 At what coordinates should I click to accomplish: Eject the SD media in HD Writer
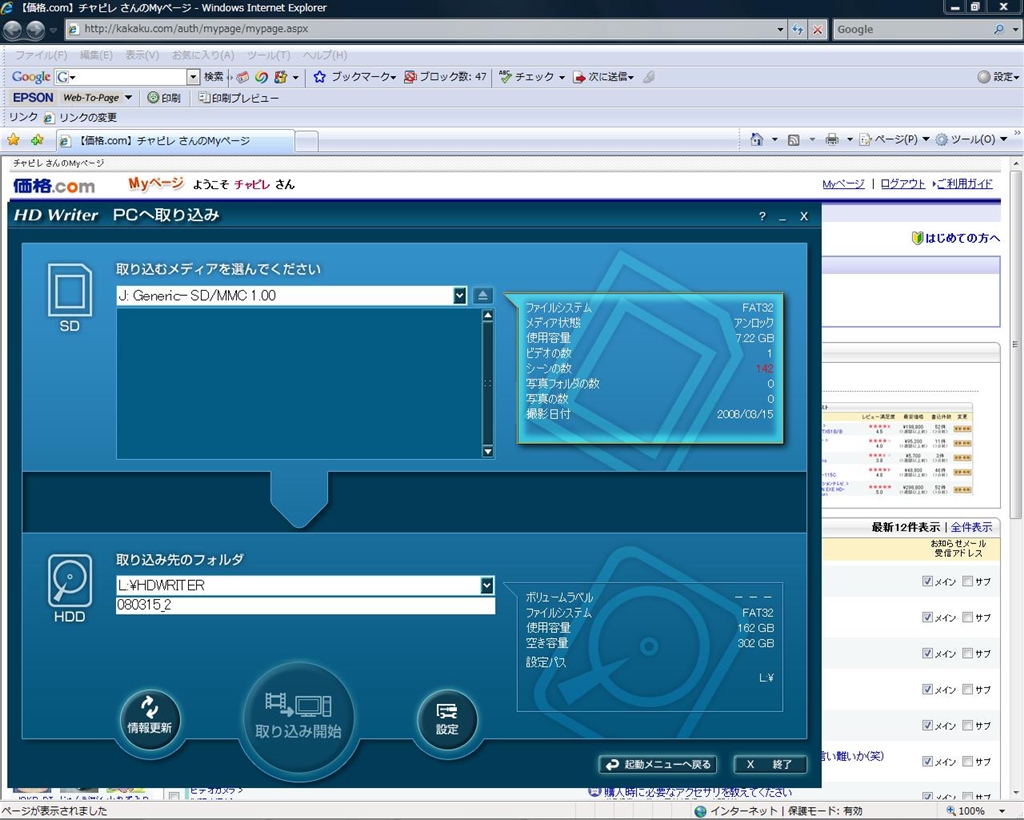click(483, 296)
